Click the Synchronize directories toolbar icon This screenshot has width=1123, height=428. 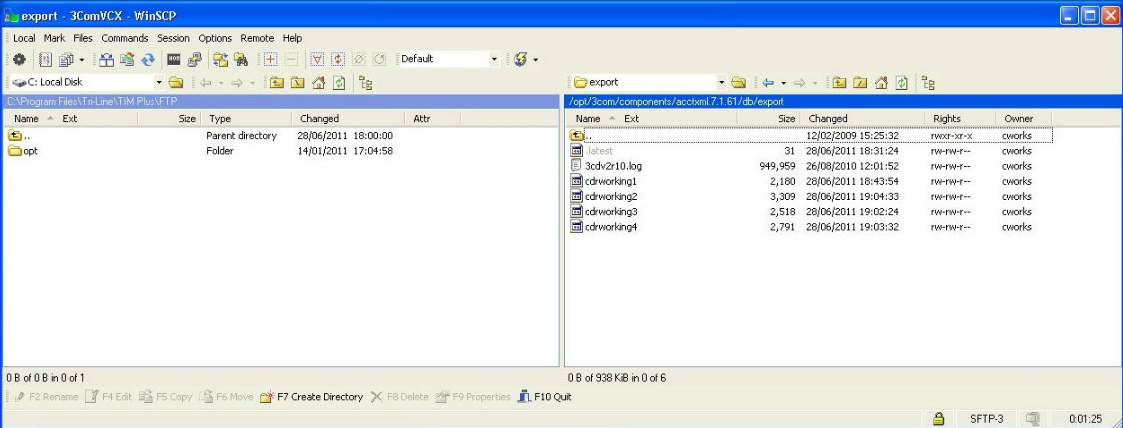(148, 59)
